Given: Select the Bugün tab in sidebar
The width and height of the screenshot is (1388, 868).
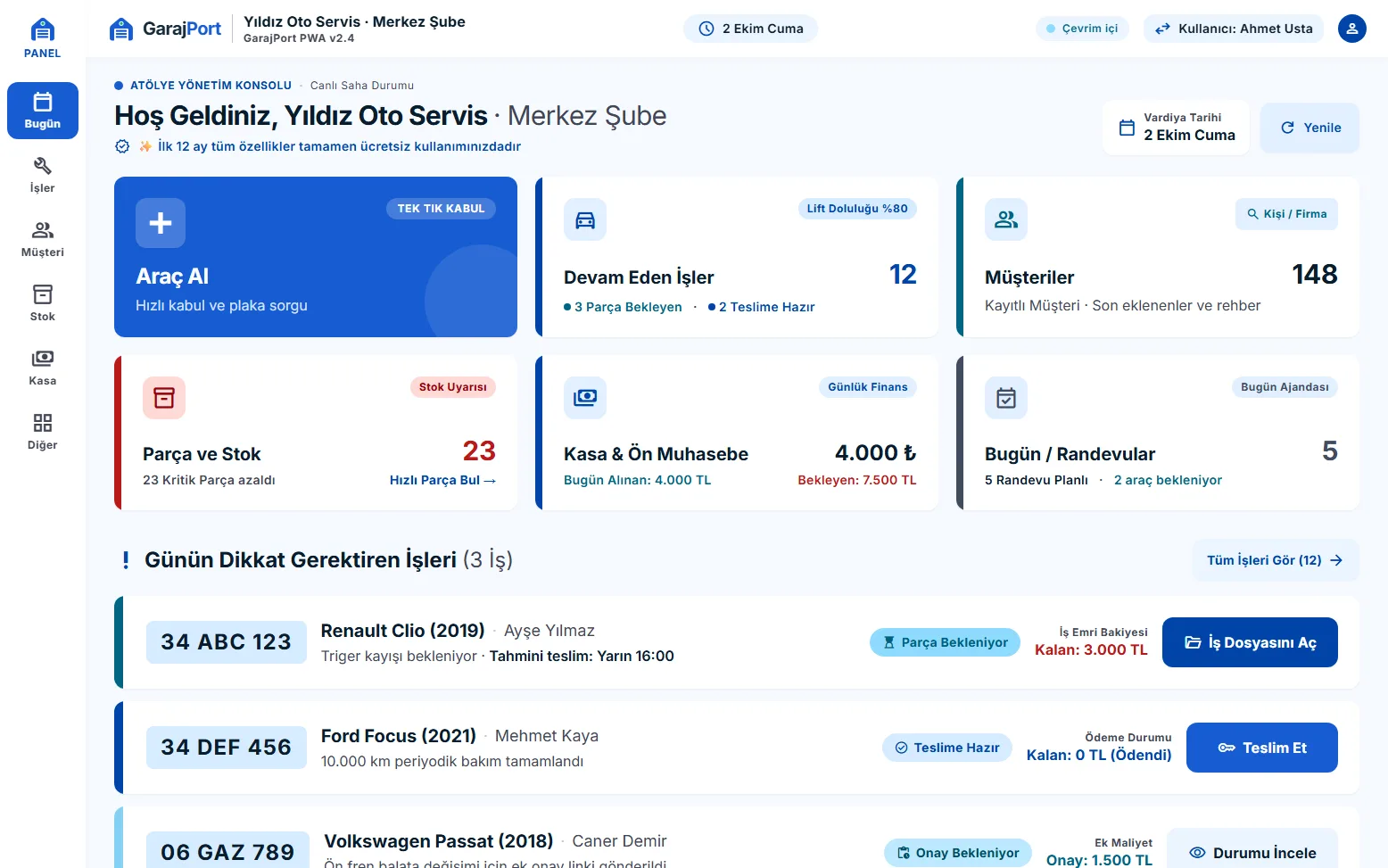Looking at the screenshot, I should coord(43,111).
